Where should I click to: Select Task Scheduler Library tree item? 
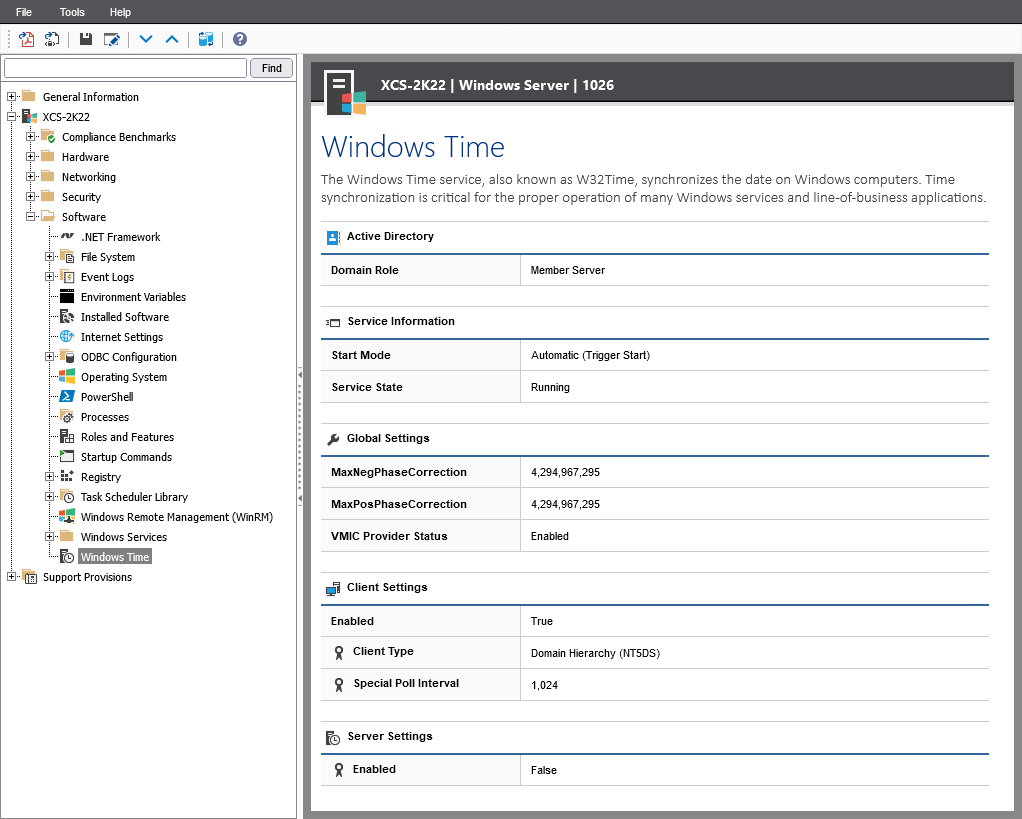(134, 497)
